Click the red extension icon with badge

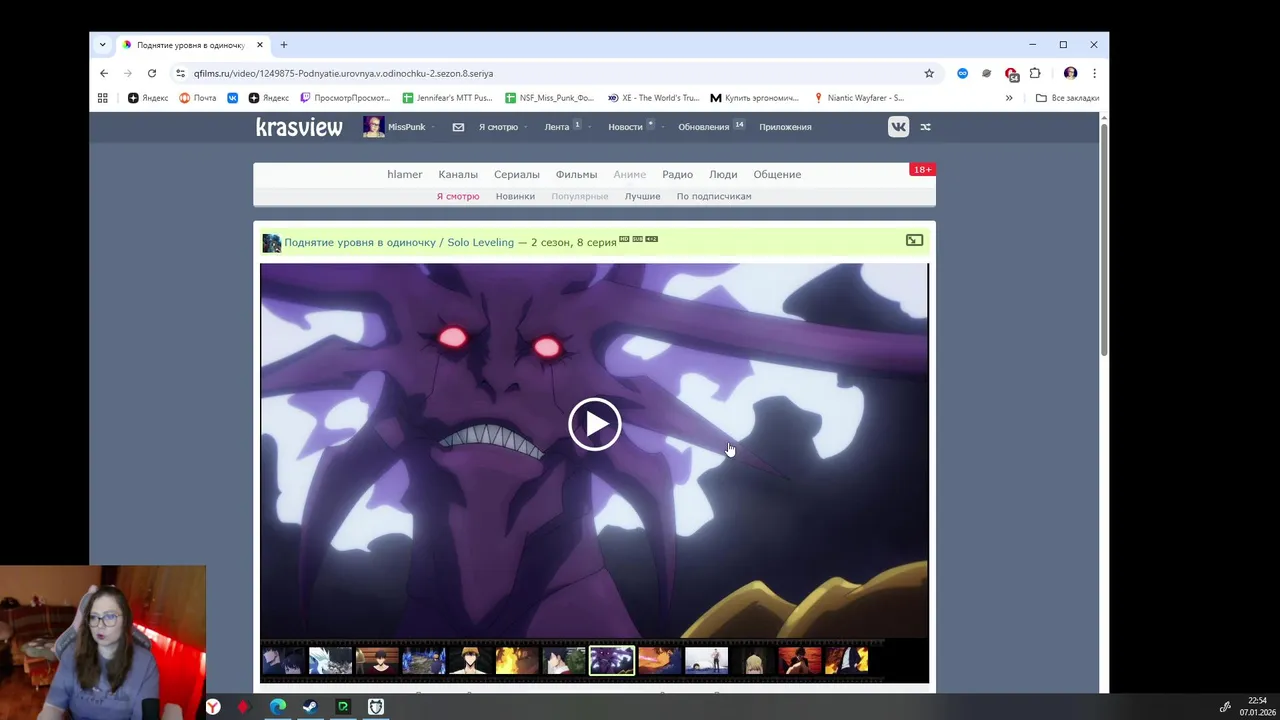tap(1011, 74)
